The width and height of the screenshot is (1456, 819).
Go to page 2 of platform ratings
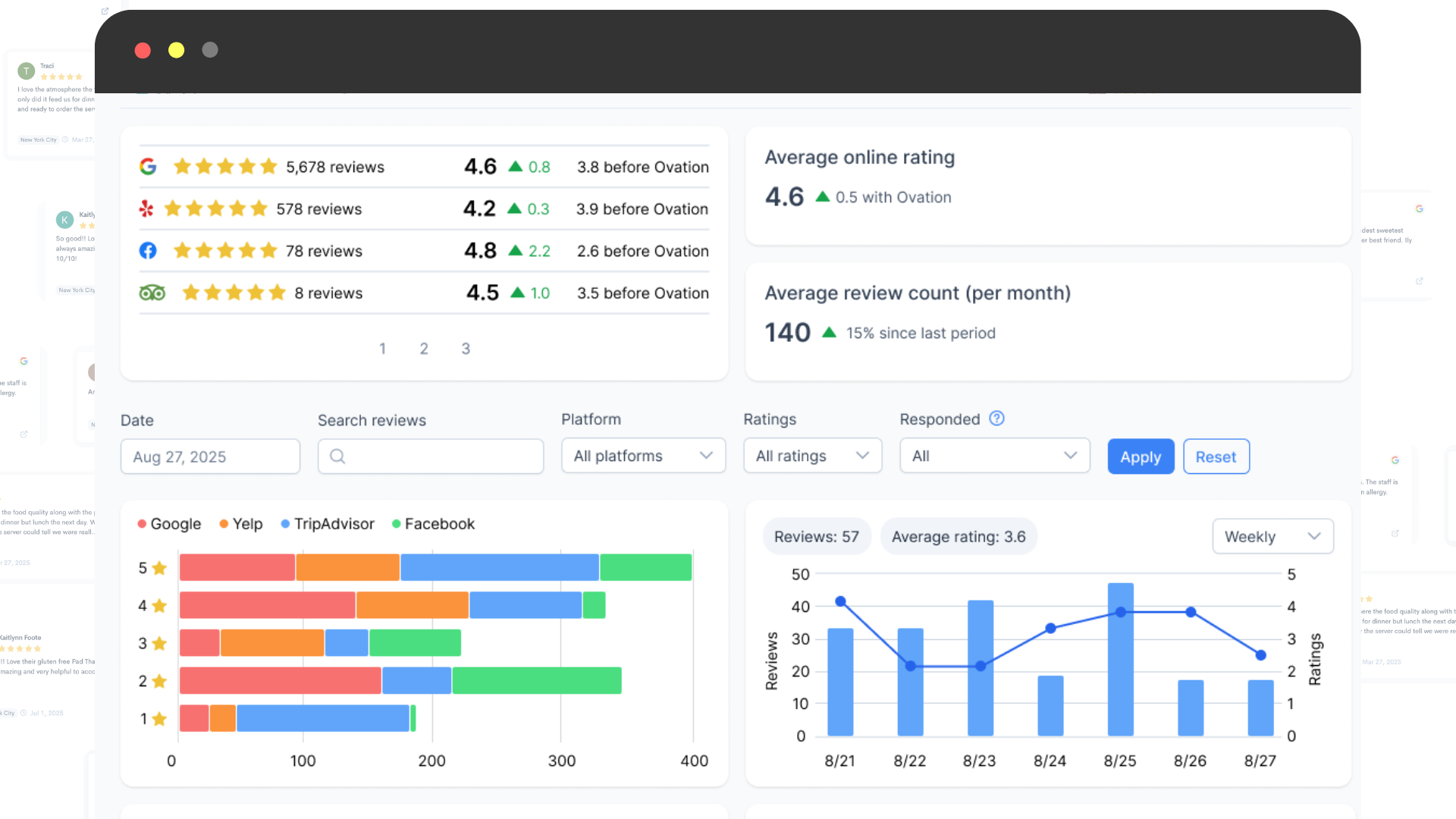pyautogui.click(x=424, y=349)
